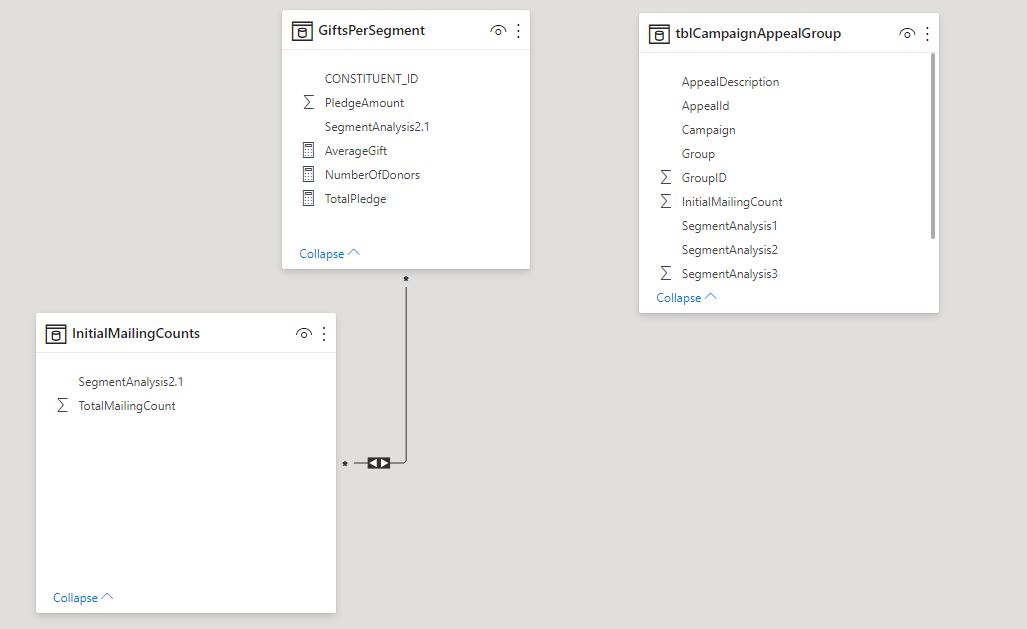Screen dimensions: 1027x629
Task: Select the PledgeAmount field
Action: (x=364, y=103)
